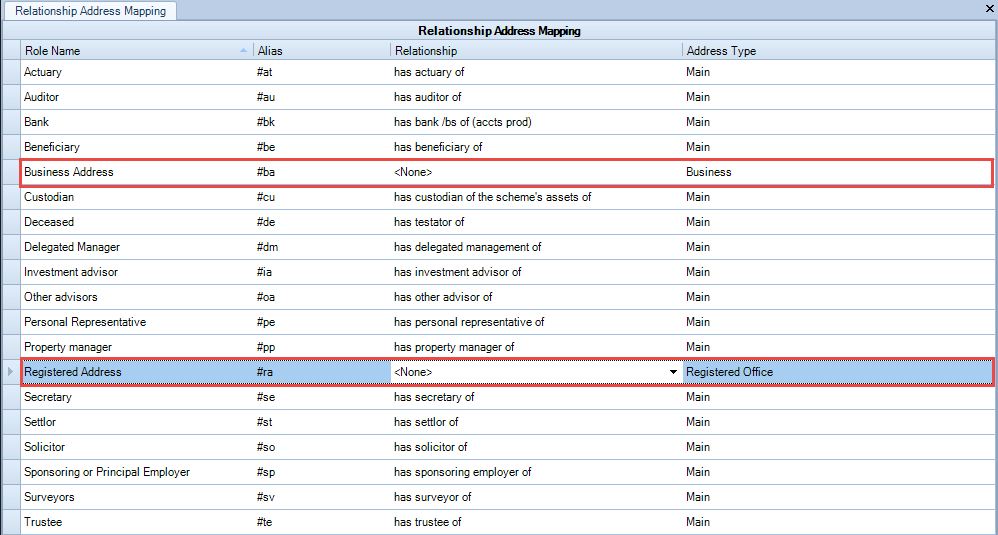
Task: Select the Business Address role cell
Action: [x=136, y=172]
